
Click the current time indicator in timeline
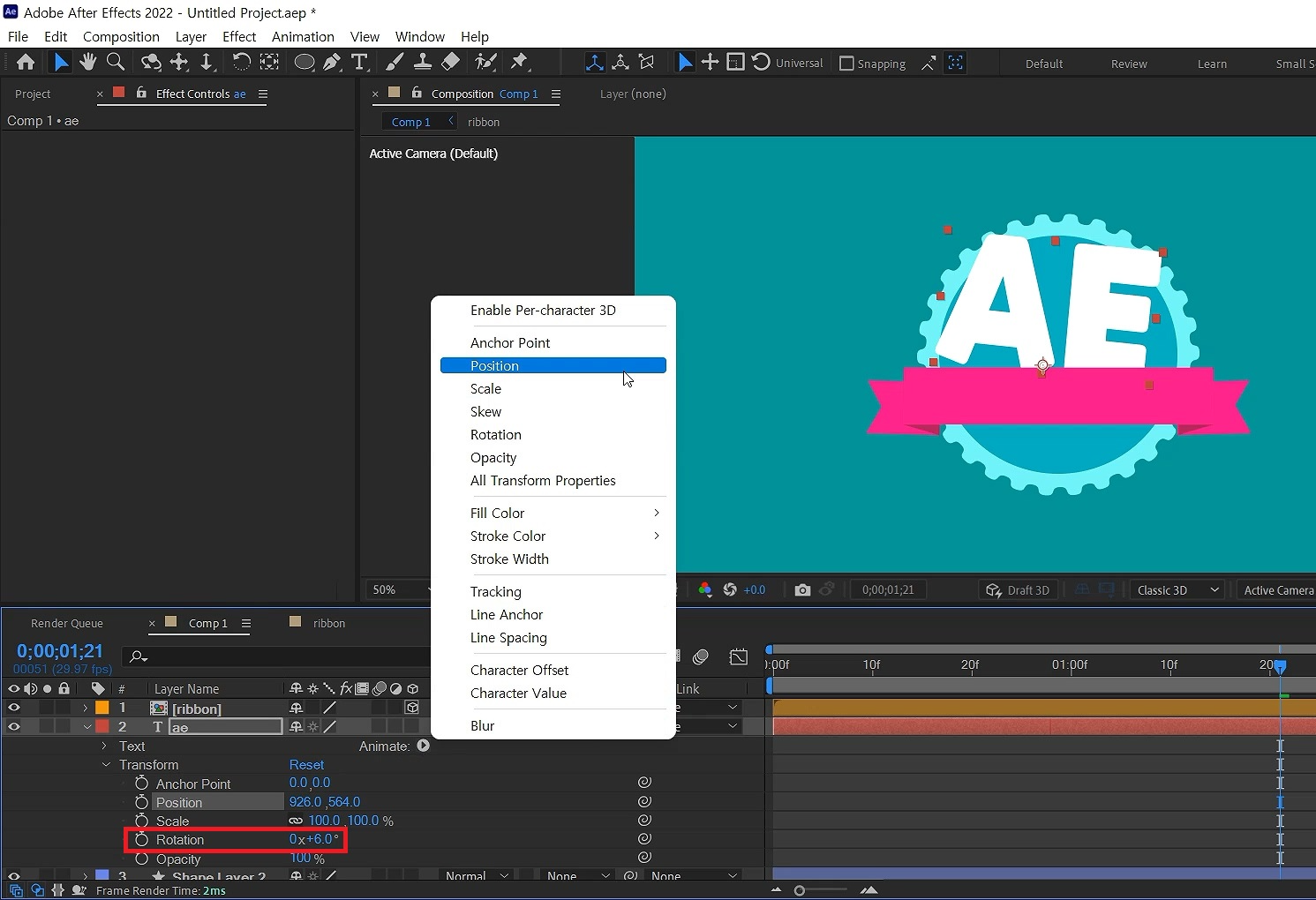pyautogui.click(x=1280, y=665)
